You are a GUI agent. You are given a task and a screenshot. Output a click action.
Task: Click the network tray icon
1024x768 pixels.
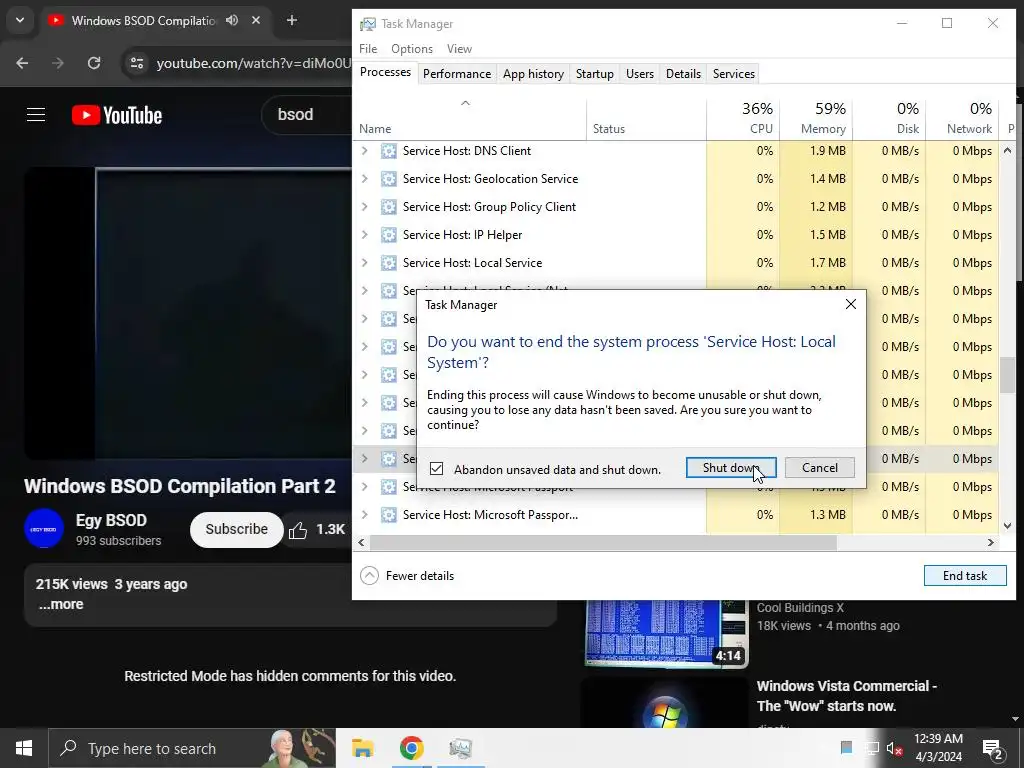coord(871,748)
